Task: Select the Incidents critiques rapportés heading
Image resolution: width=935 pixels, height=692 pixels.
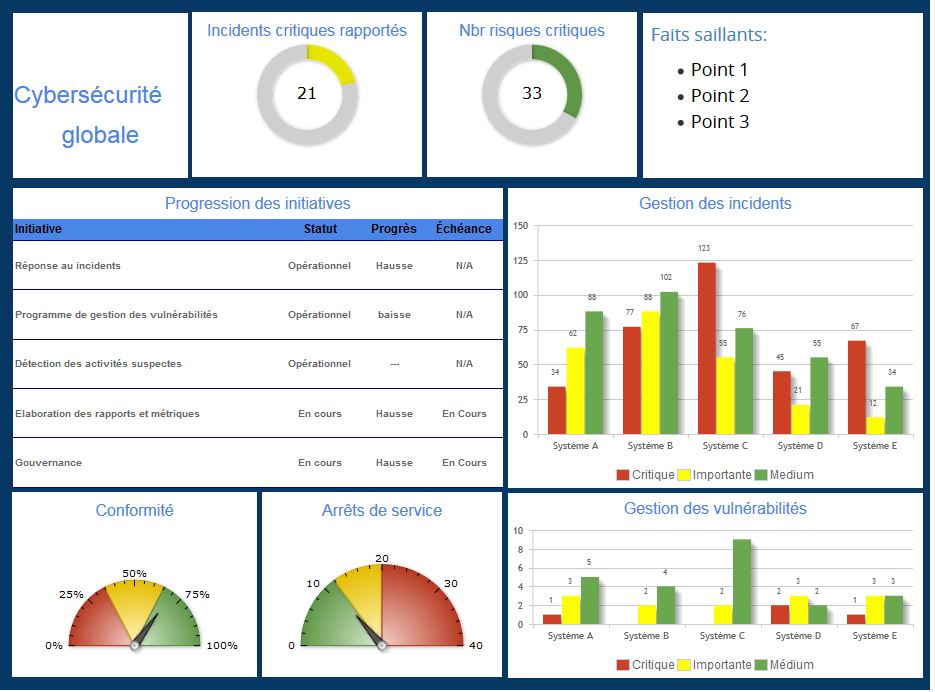Action: coord(306,30)
